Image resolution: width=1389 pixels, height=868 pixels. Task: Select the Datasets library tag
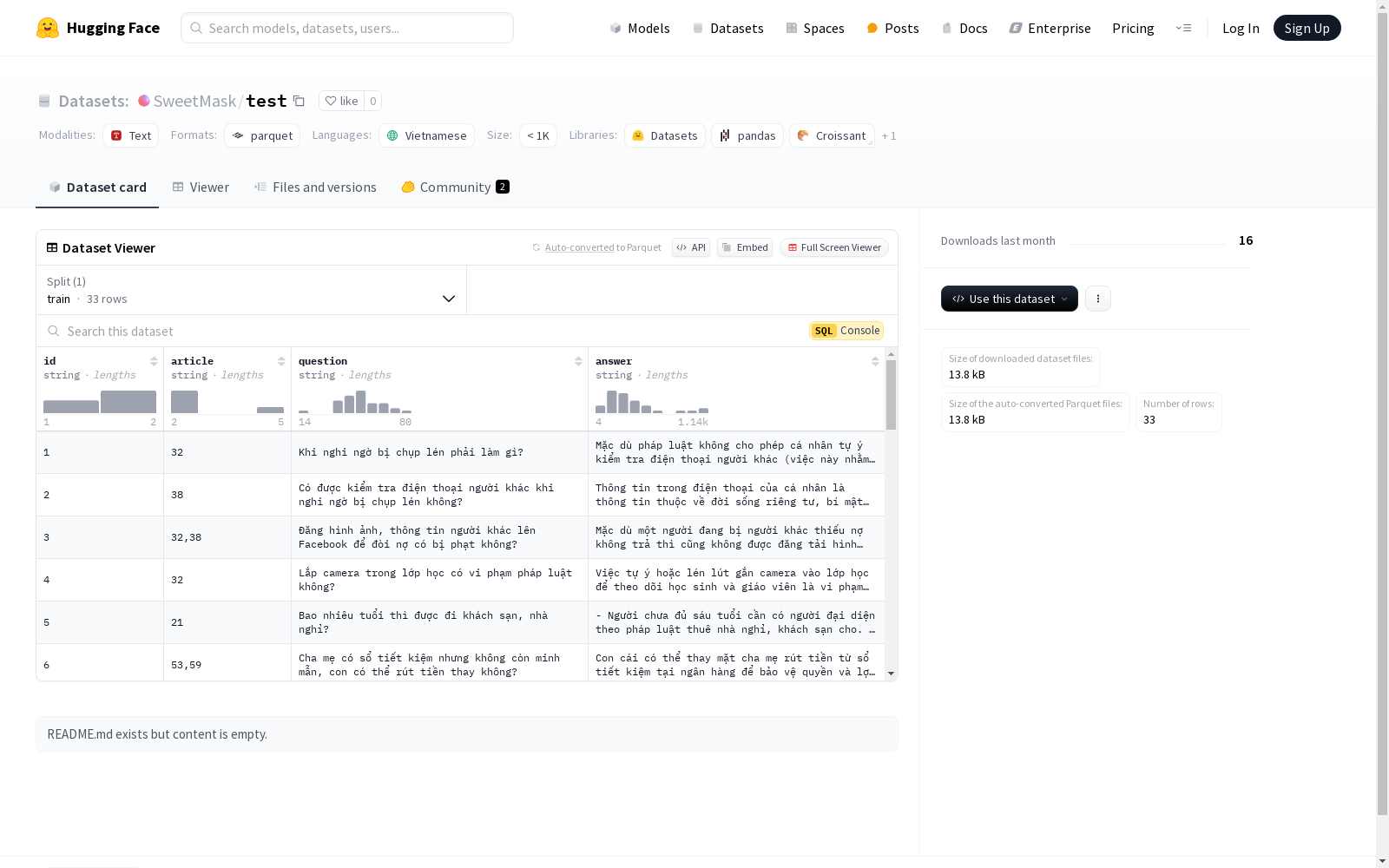click(x=665, y=135)
